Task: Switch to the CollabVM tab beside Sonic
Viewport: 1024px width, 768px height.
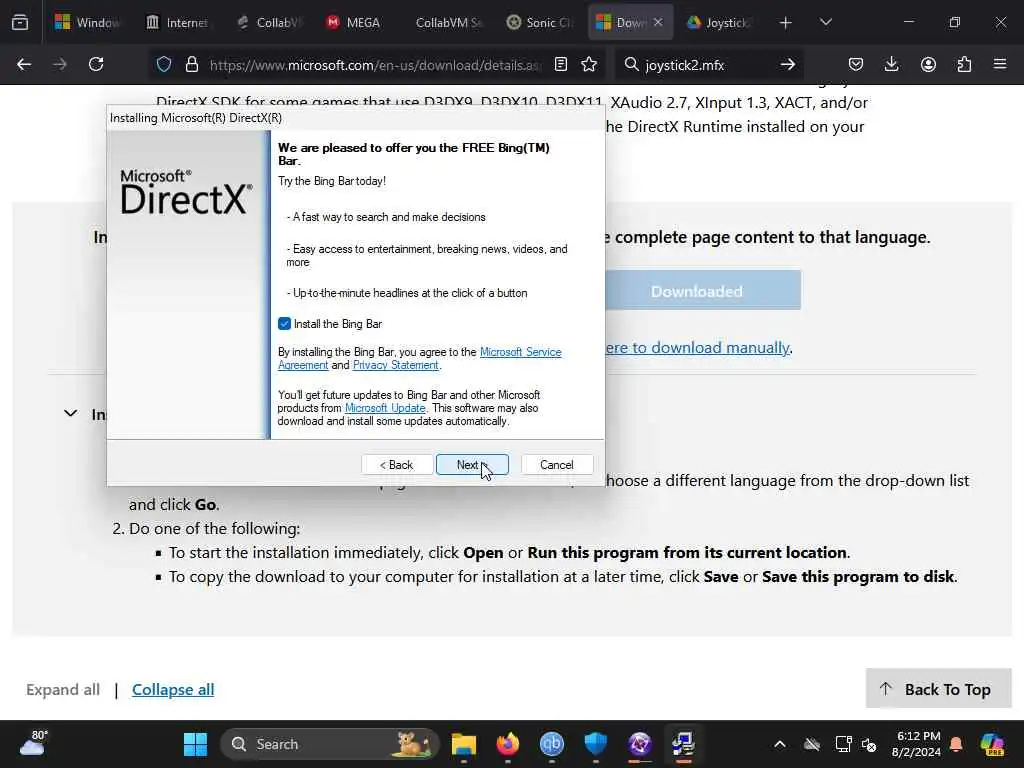Action: point(448,22)
